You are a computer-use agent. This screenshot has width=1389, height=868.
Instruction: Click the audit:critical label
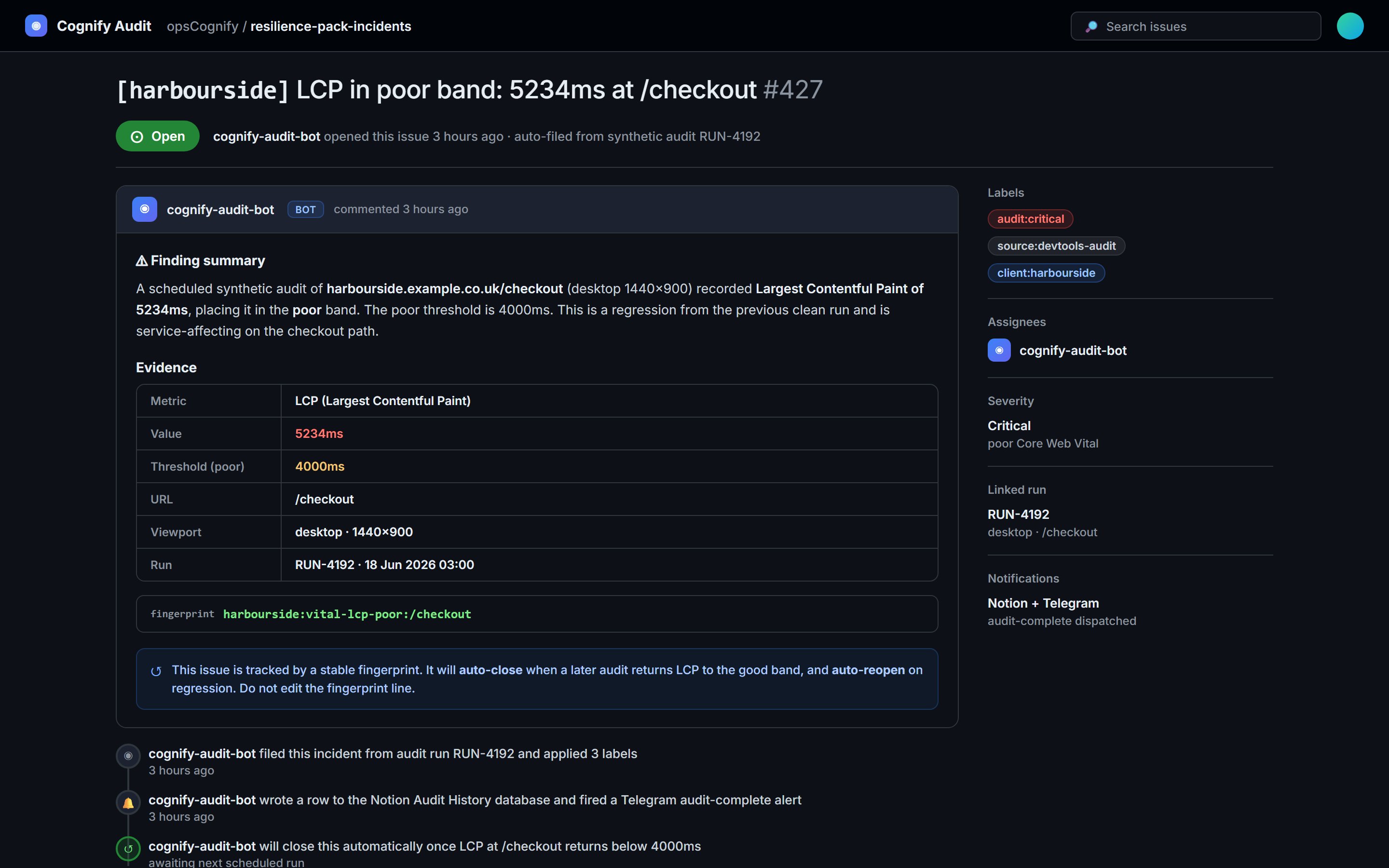1030,219
